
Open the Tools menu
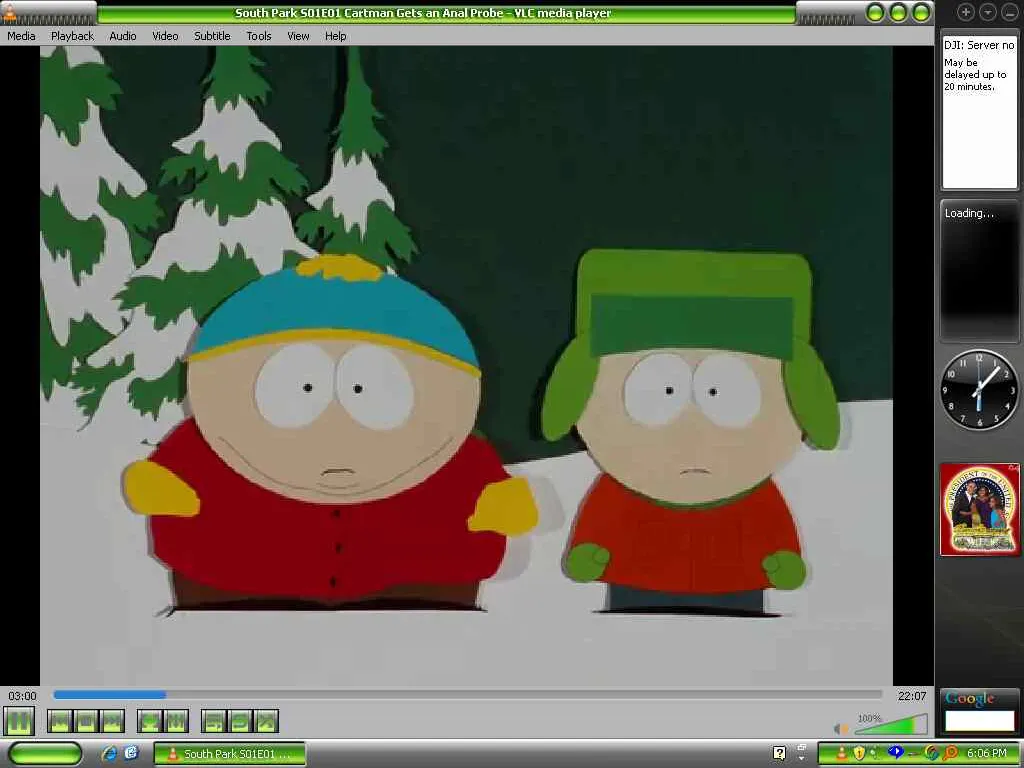click(259, 36)
